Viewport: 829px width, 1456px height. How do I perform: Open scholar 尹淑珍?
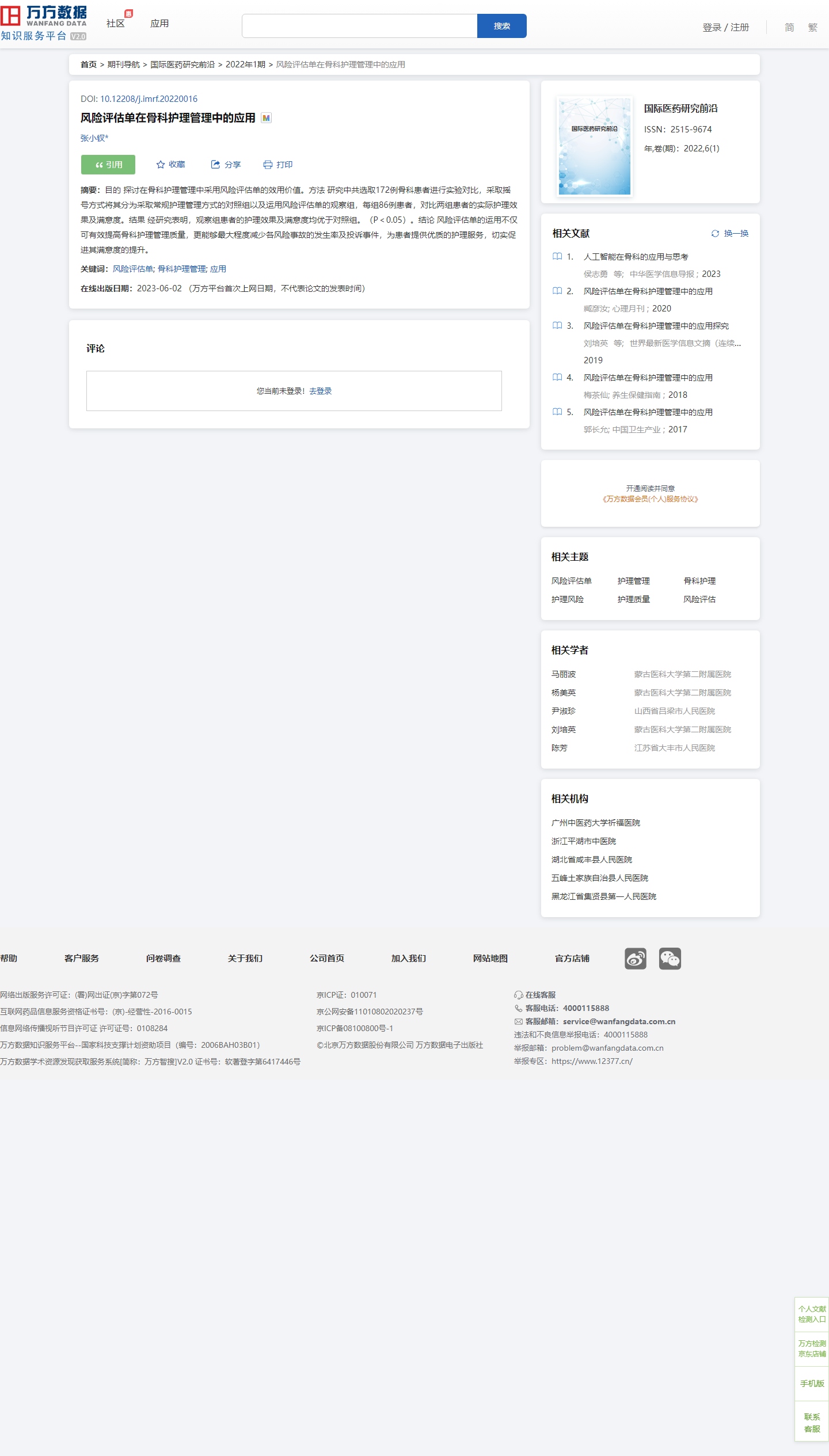click(x=564, y=711)
